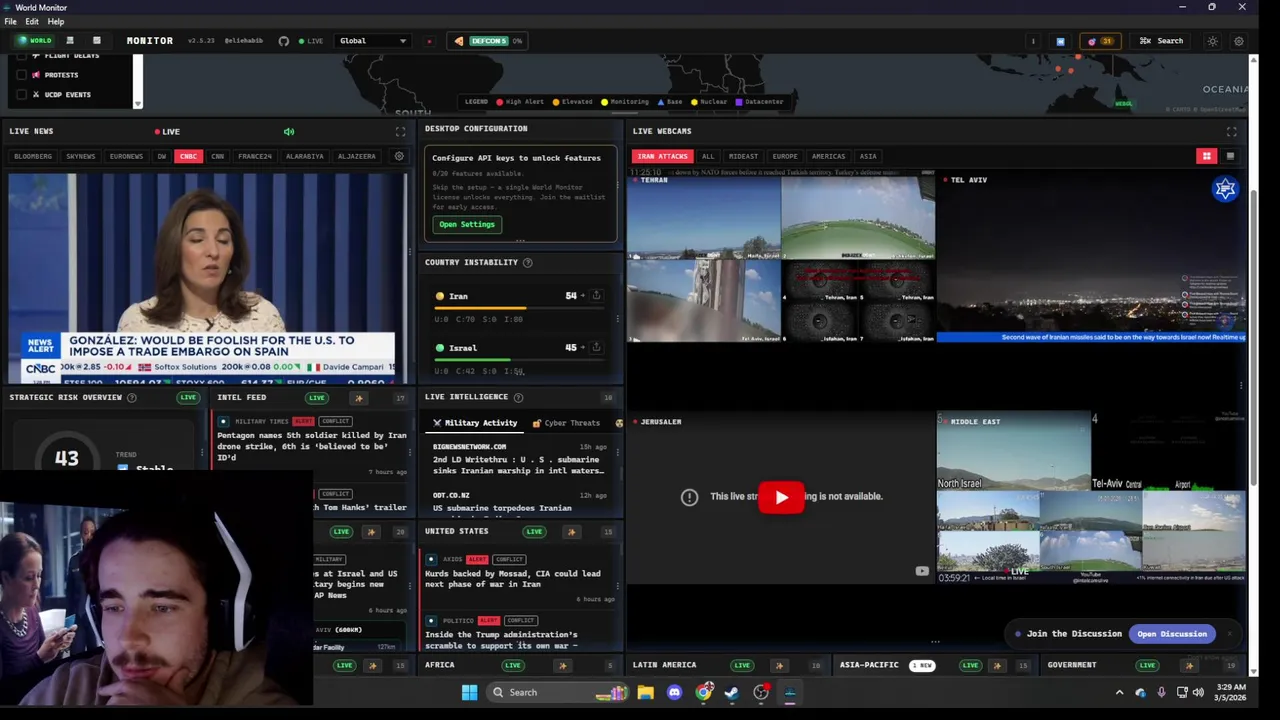Toggle the Africa panel LIVE indicator

pyautogui.click(x=513, y=665)
